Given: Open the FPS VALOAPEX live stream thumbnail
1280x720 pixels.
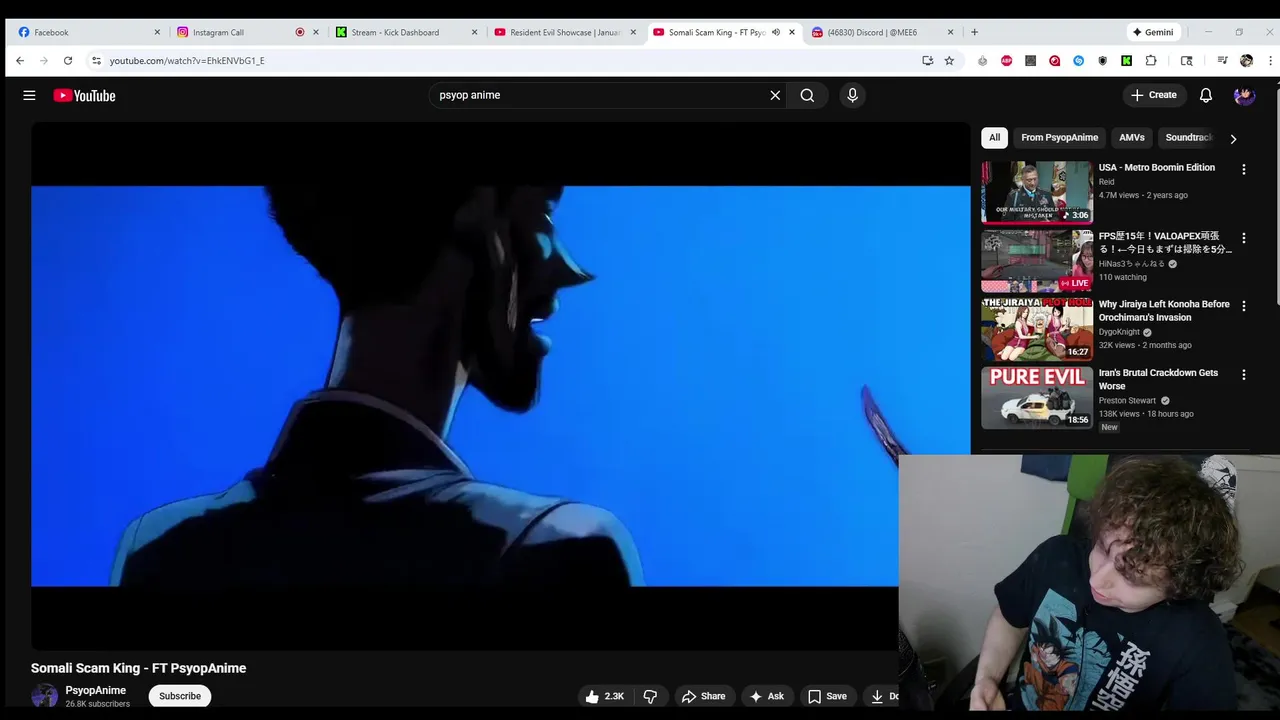Looking at the screenshot, I should tap(1037, 261).
